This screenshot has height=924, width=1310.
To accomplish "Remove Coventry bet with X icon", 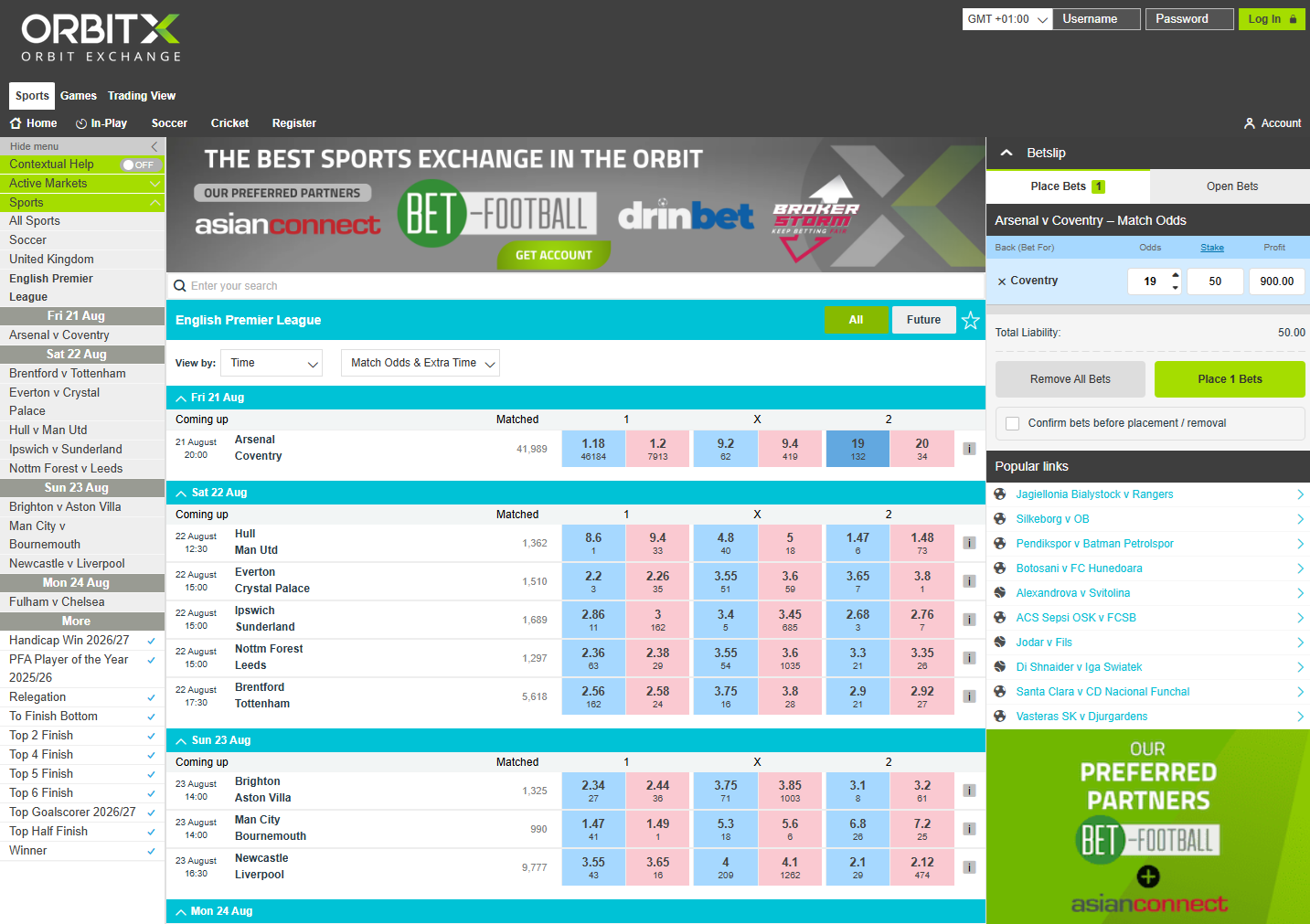I will [1002, 281].
